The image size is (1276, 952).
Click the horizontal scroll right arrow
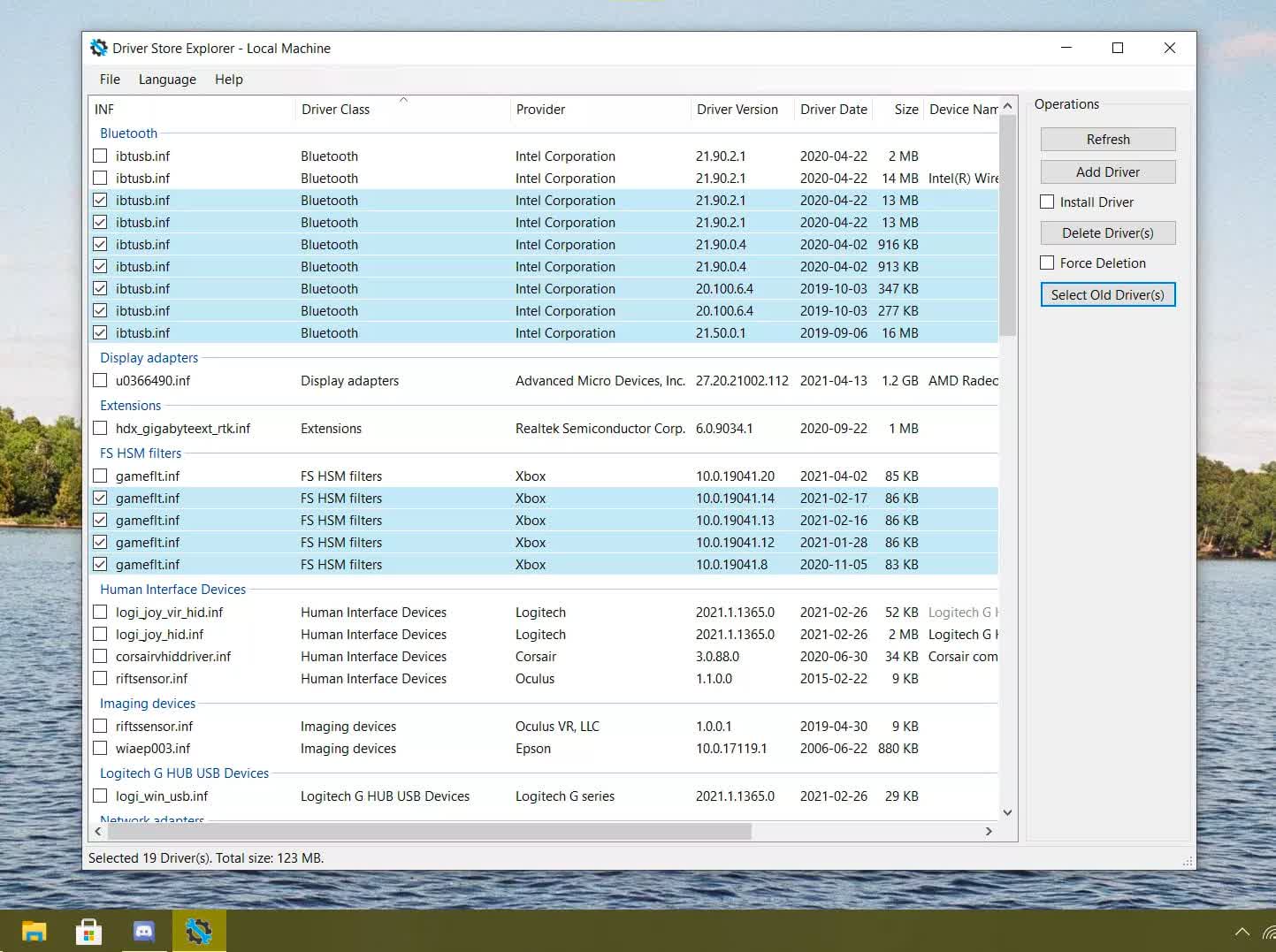989,831
